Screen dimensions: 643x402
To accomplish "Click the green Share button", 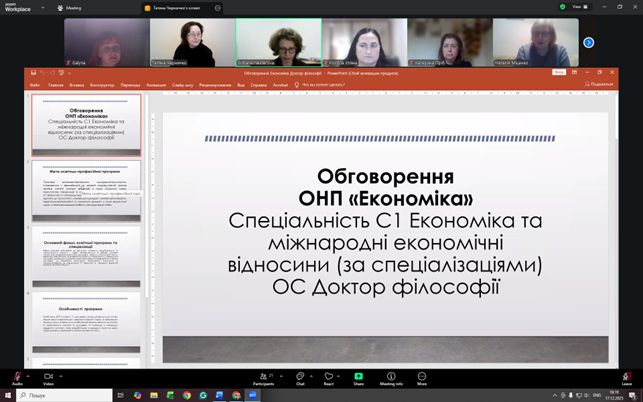I will pos(358,377).
